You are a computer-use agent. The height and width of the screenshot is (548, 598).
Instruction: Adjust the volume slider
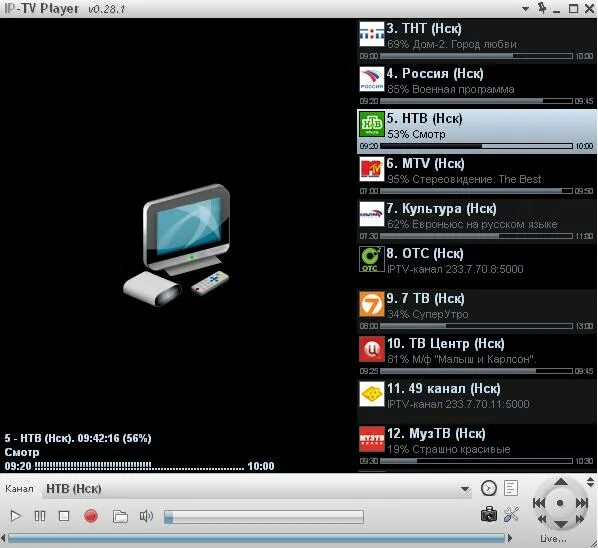click(264, 517)
